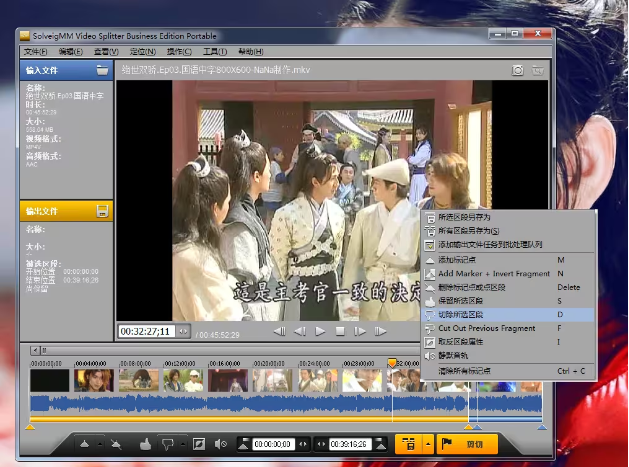
Task: Toggle the audio mute speaker icon
Action: tap(221, 443)
